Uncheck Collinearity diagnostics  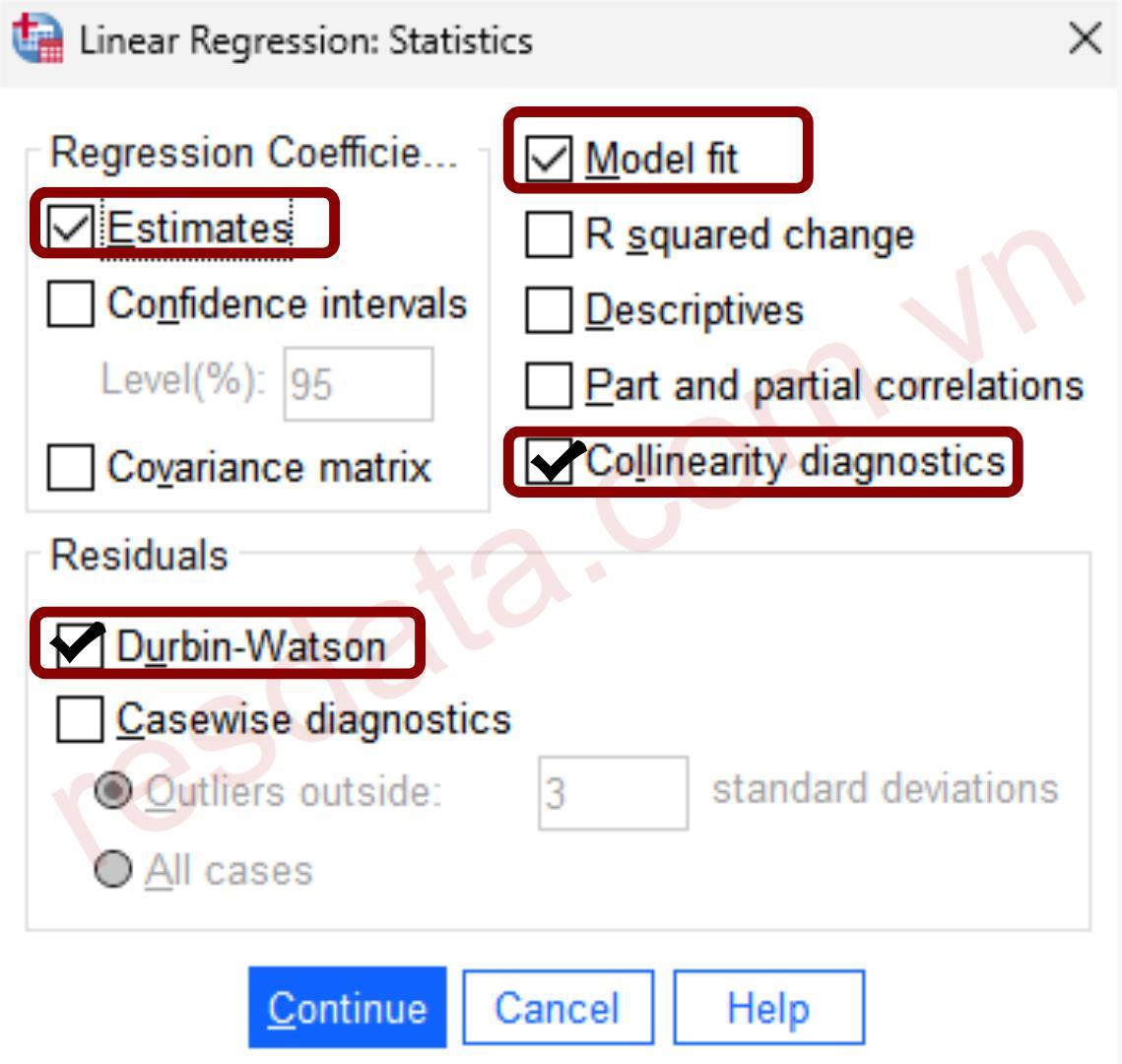pyautogui.click(x=549, y=461)
